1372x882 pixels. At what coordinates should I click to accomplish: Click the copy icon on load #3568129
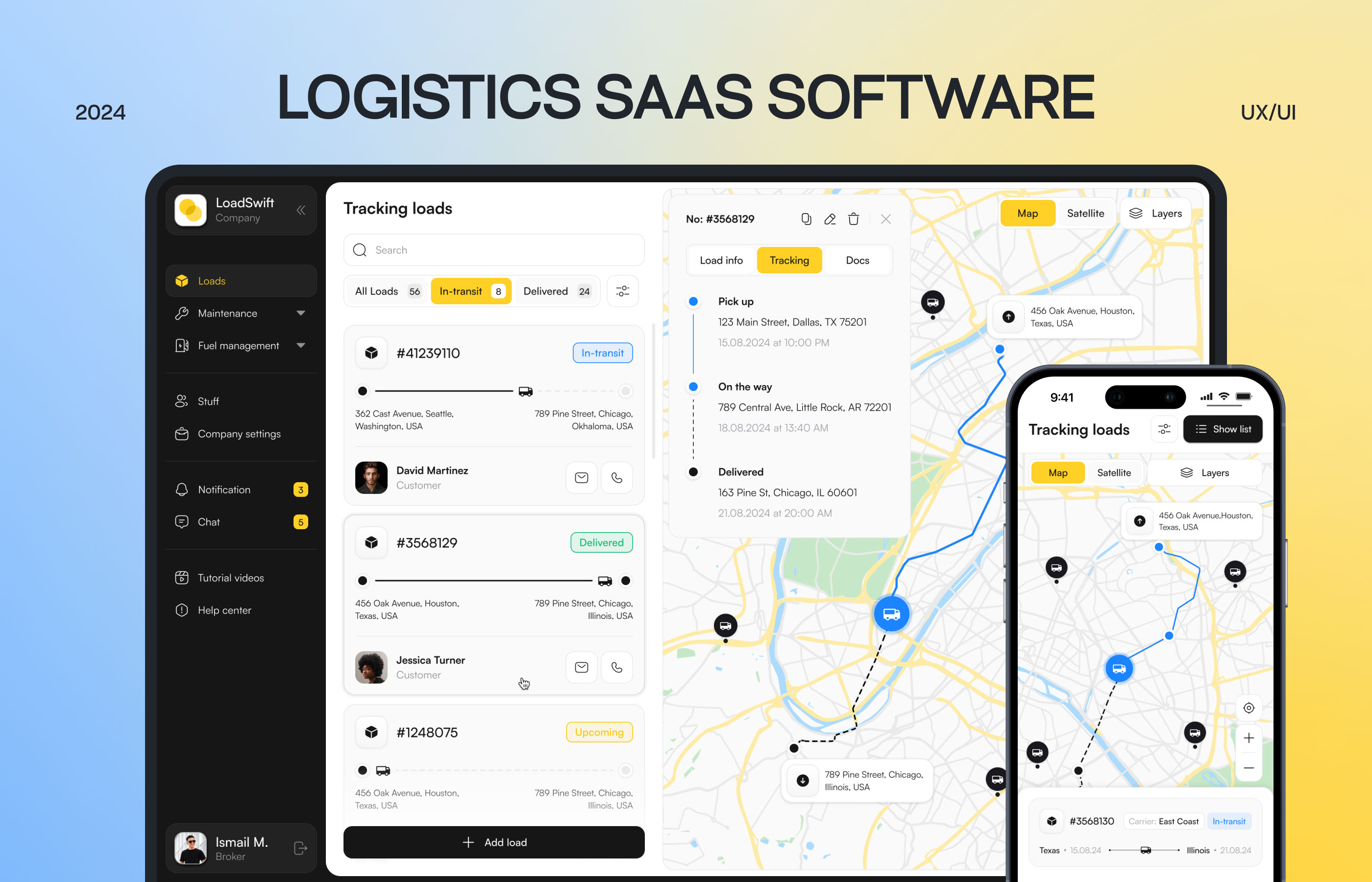coord(805,218)
